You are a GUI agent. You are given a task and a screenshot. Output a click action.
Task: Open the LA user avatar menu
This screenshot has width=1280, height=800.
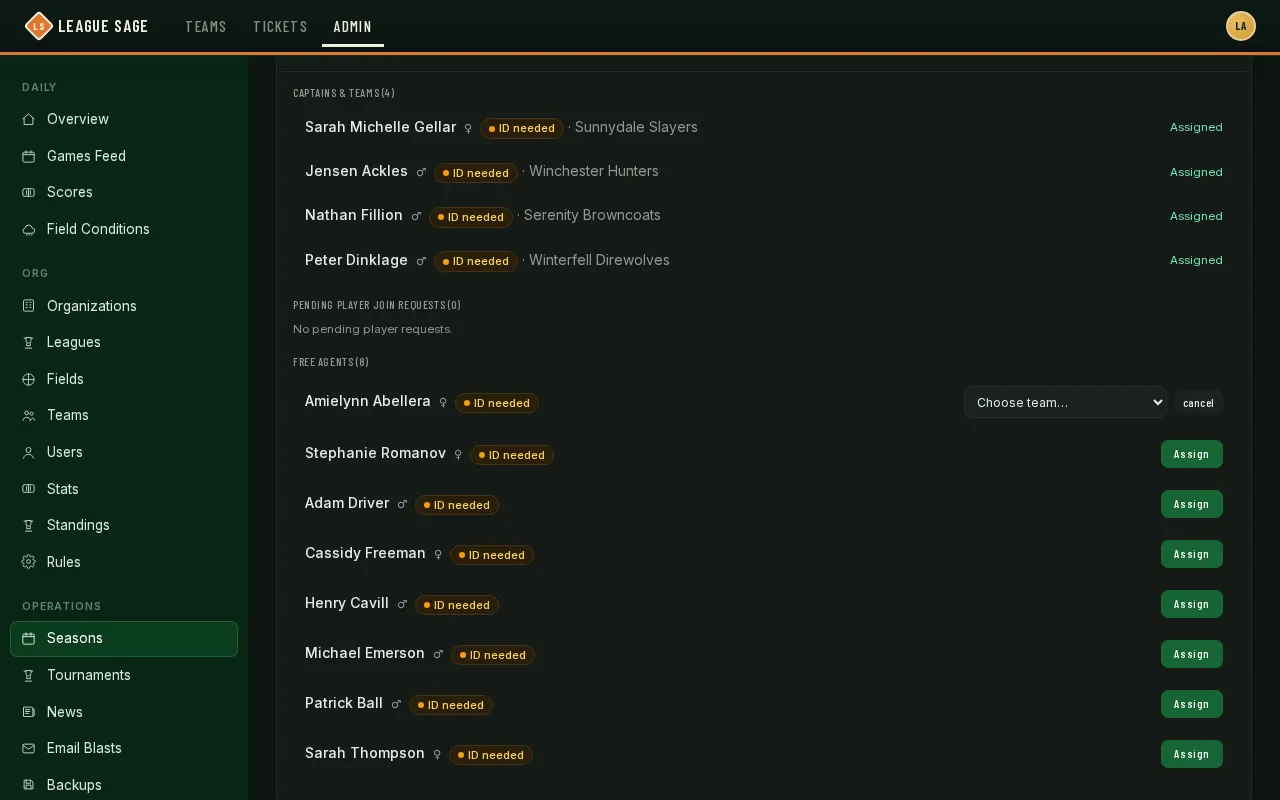1241,26
